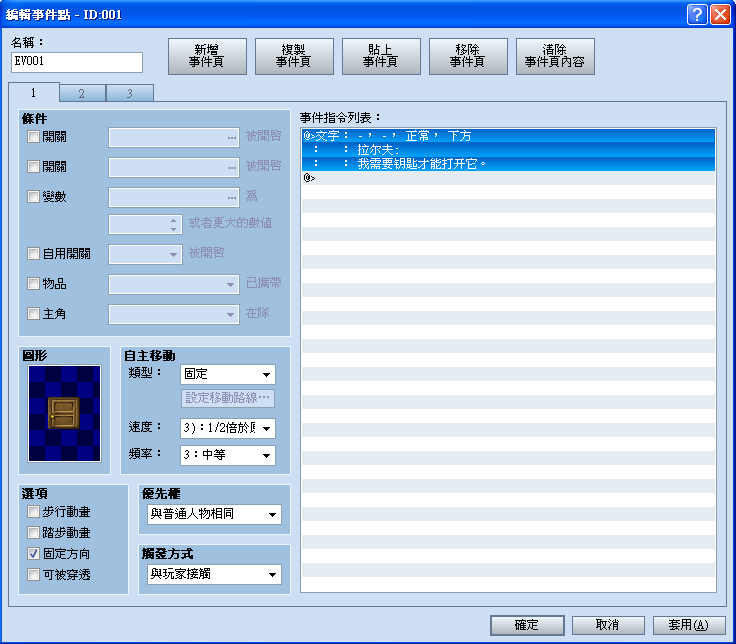
Task: Open the 類型 movement type dropdown
Action: [228, 375]
